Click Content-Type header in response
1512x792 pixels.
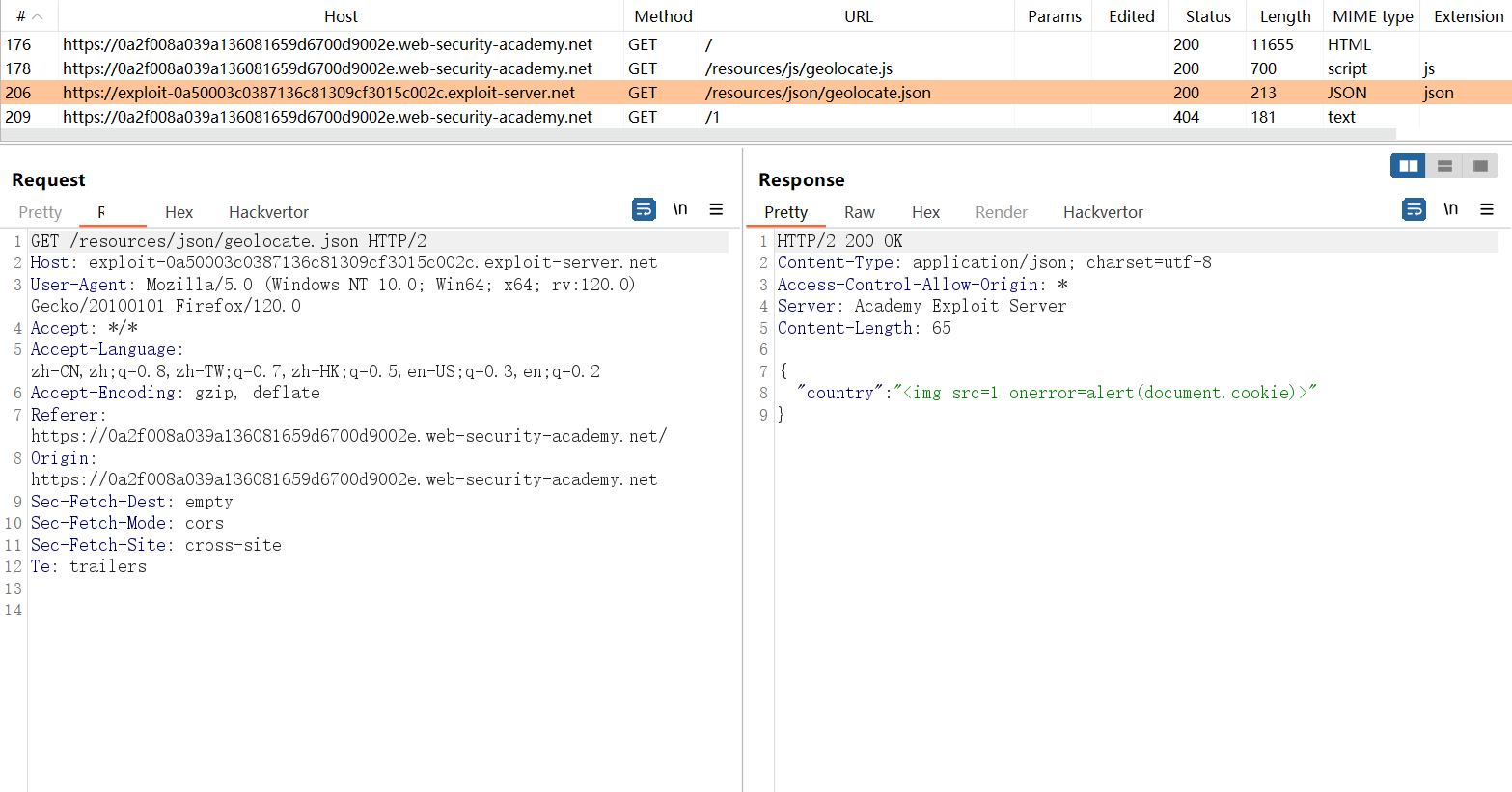point(995,262)
